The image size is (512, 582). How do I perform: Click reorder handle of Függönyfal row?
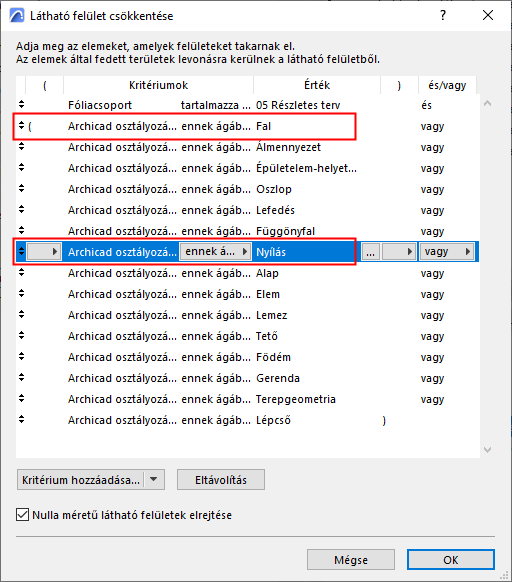[x=22, y=230]
